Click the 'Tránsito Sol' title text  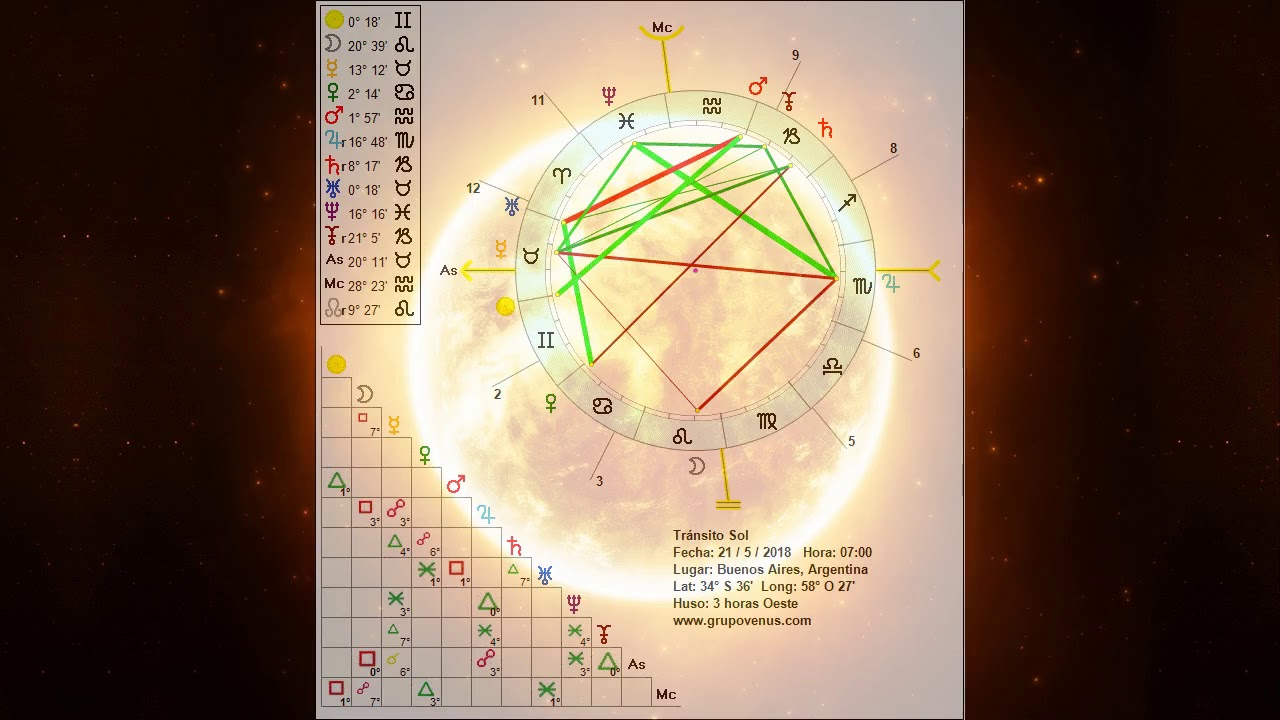(x=711, y=536)
